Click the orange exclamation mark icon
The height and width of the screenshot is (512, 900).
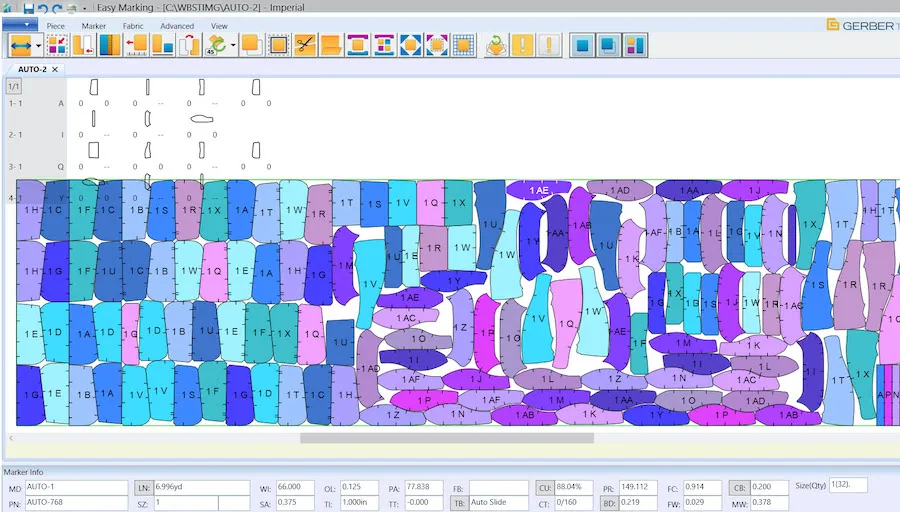pyautogui.click(x=522, y=45)
